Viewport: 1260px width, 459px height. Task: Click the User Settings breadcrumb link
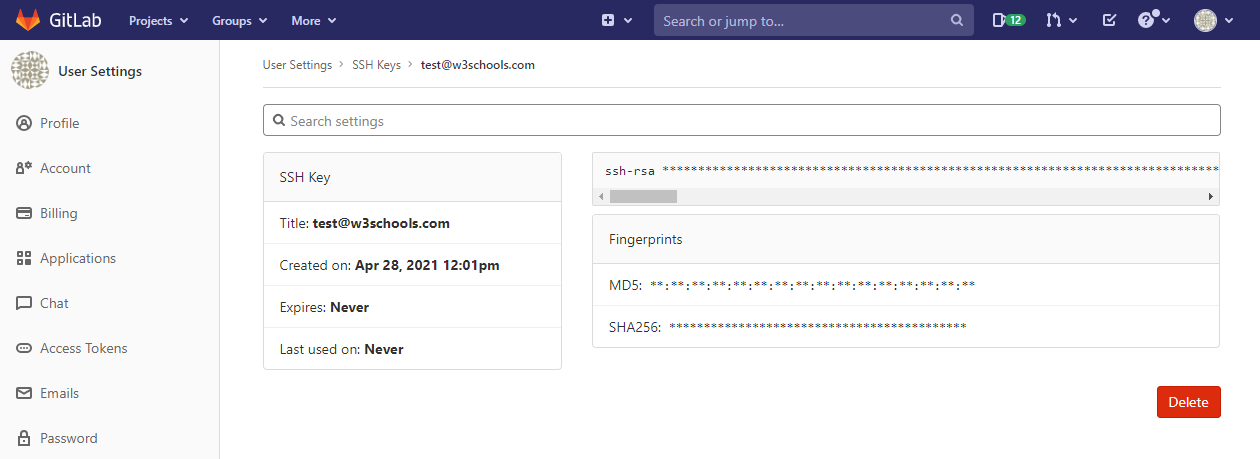click(297, 65)
